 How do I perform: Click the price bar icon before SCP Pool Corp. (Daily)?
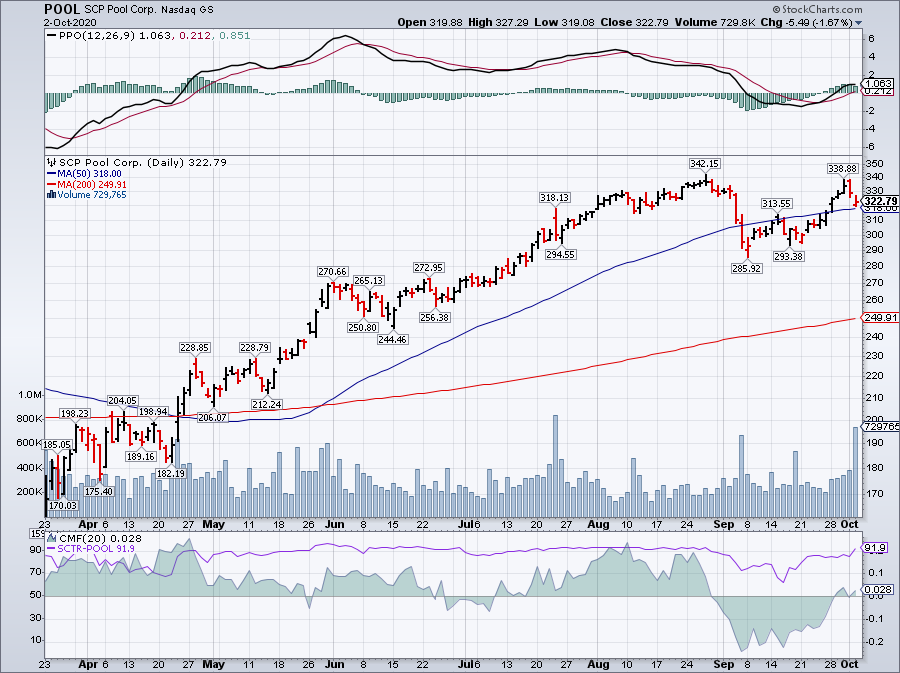point(52,162)
